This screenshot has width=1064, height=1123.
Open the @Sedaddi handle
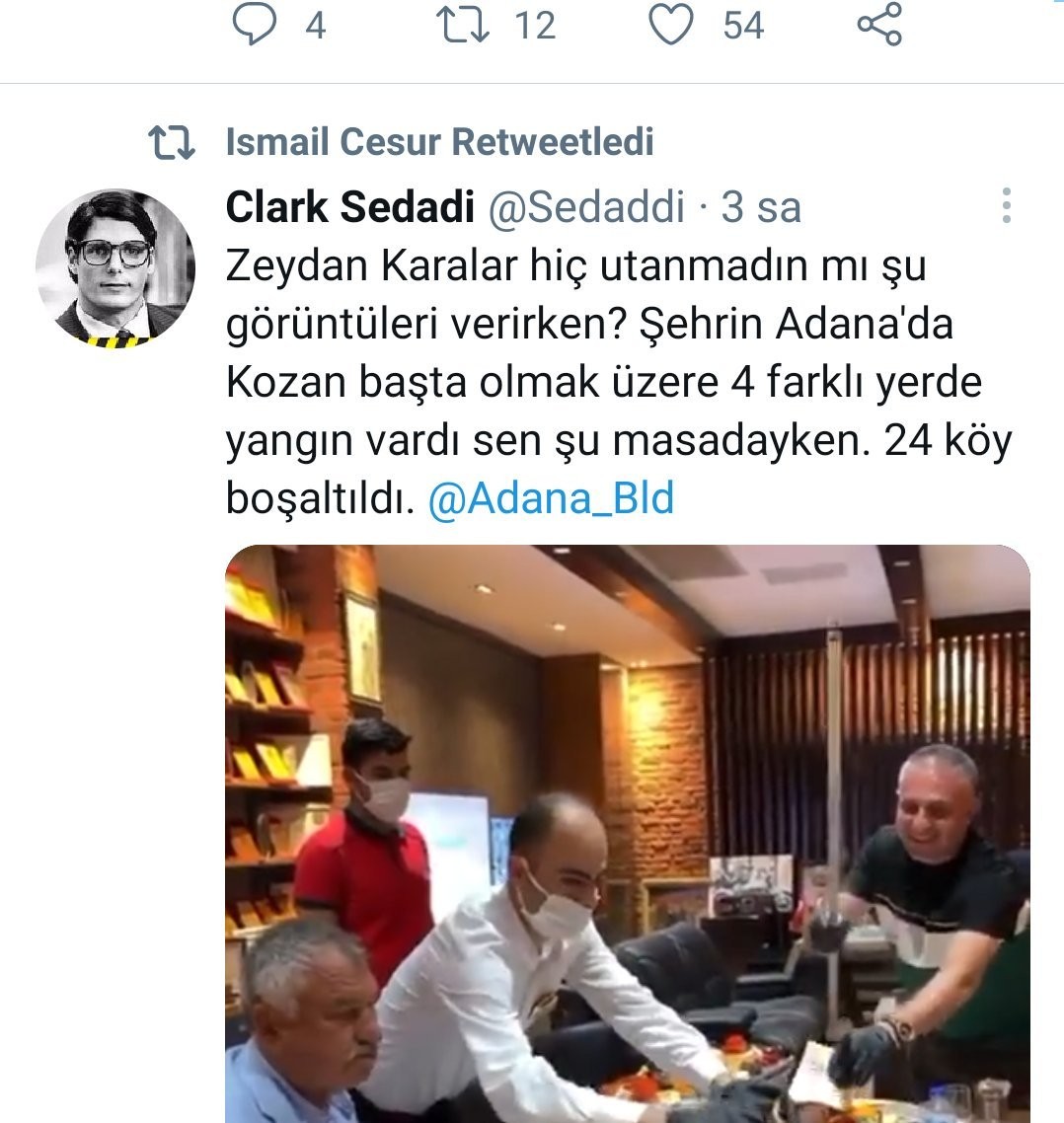tap(586, 207)
